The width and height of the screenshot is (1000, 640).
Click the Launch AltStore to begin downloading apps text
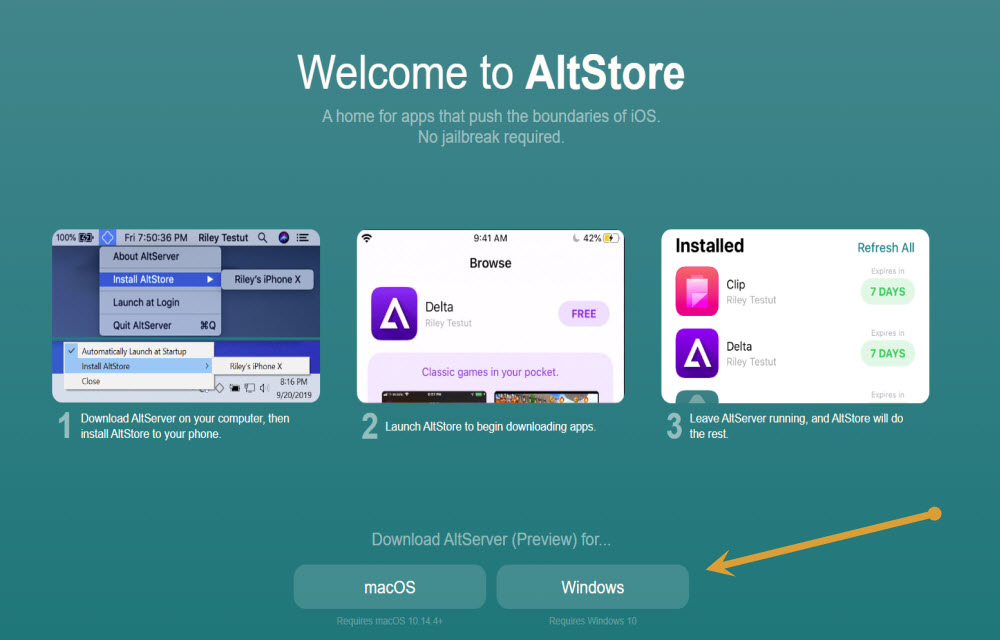pos(490,426)
